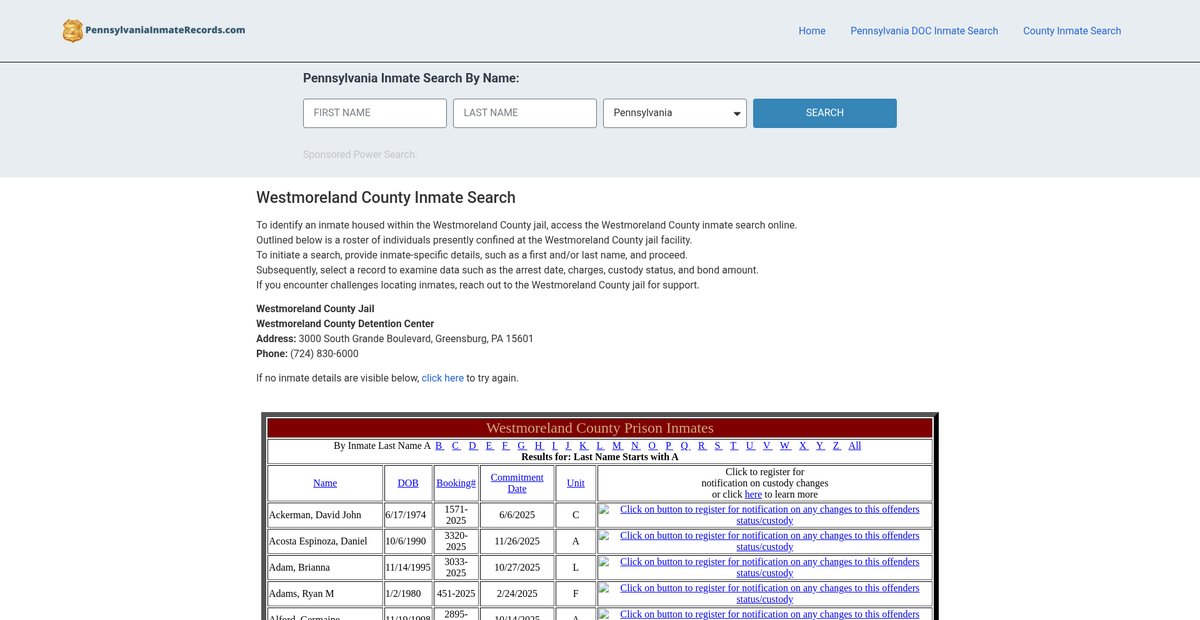Filter inmates by last name letter O

(x=652, y=446)
